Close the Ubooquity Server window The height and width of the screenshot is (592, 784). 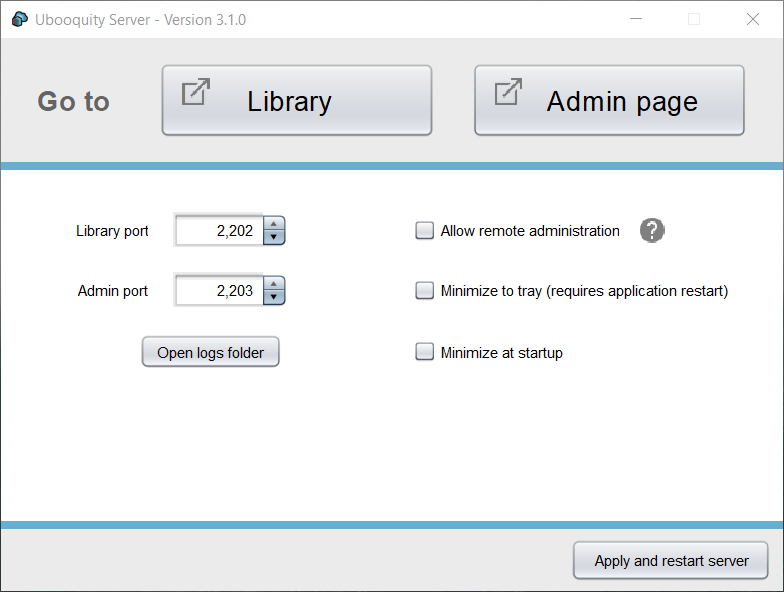pyautogui.click(x=753, y=19)
